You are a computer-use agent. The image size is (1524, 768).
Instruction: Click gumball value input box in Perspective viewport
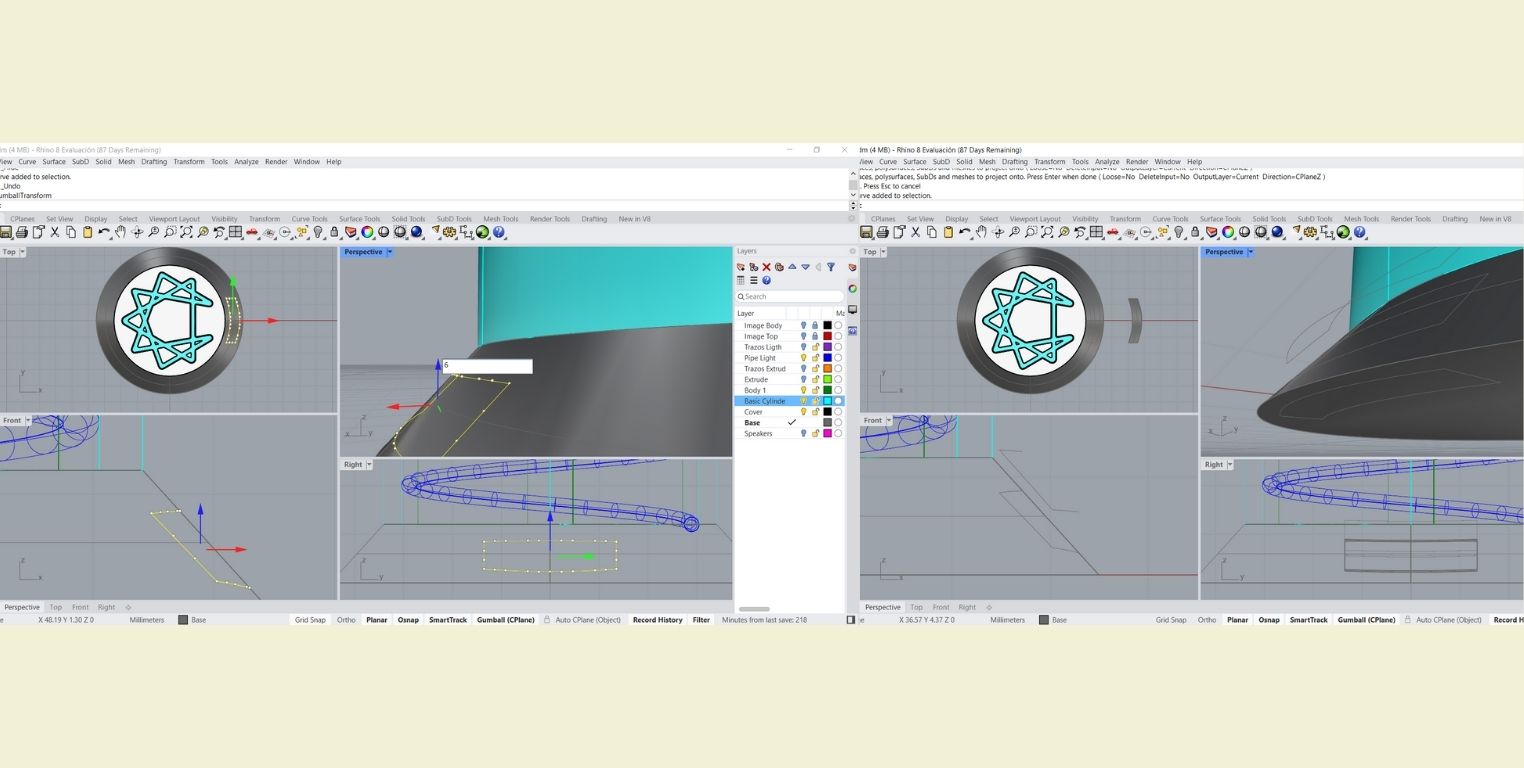(487, 366)
